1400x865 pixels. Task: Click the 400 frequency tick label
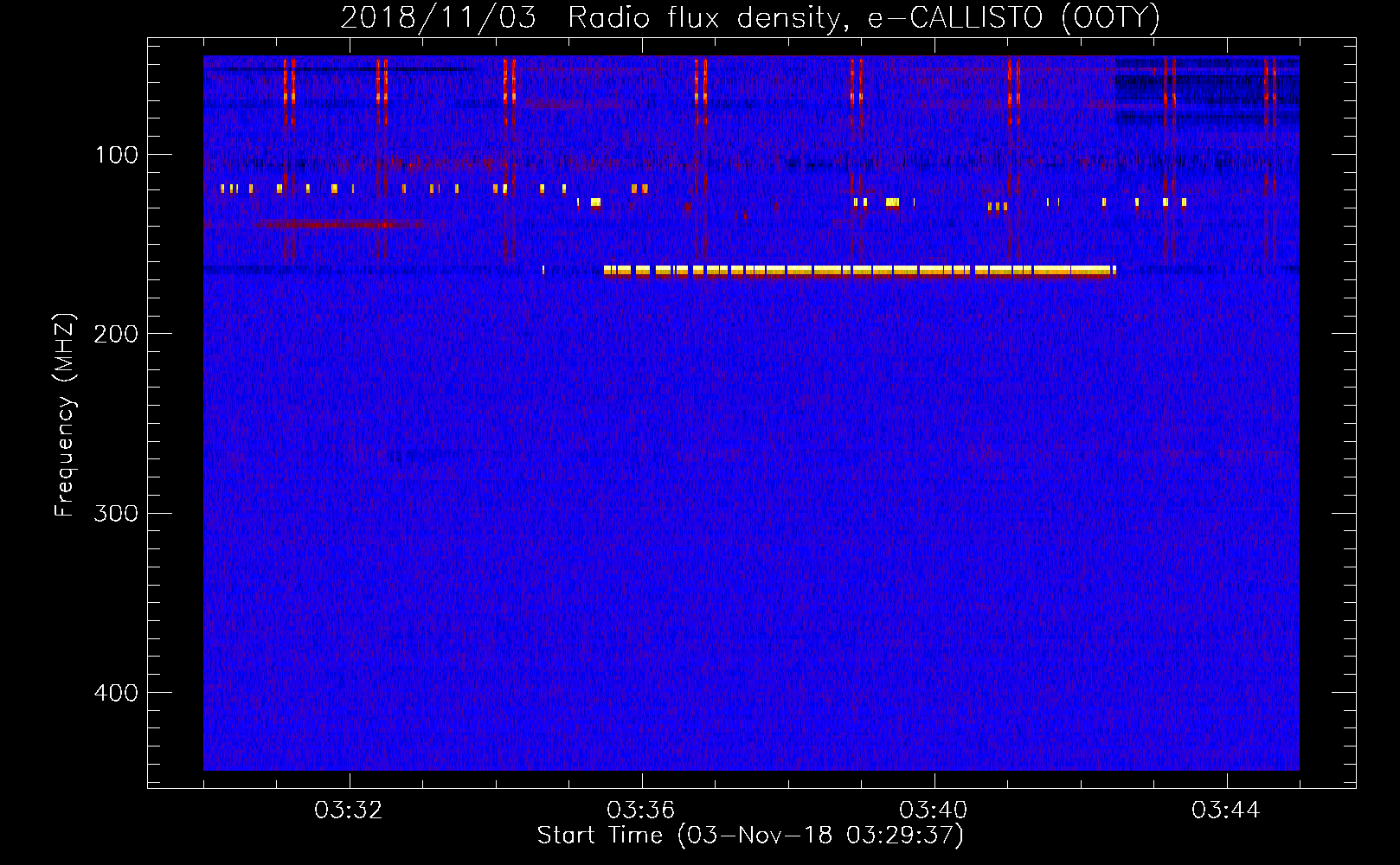[116, 693]
